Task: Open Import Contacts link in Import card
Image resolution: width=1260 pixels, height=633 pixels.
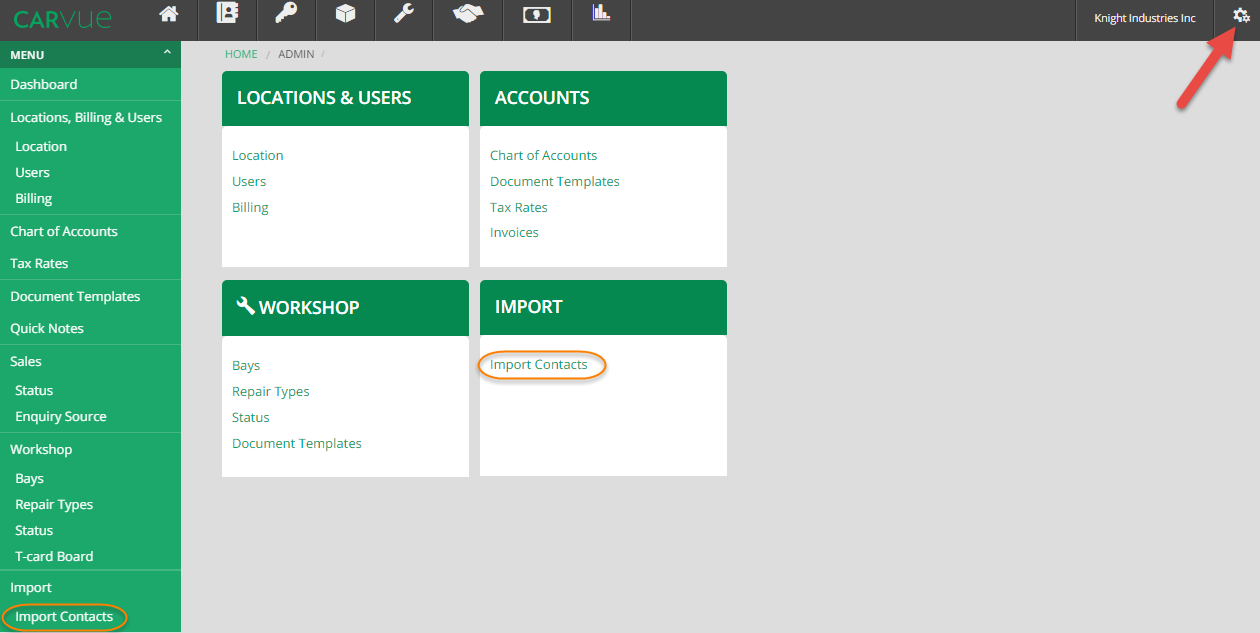Action: coord(539,364)
